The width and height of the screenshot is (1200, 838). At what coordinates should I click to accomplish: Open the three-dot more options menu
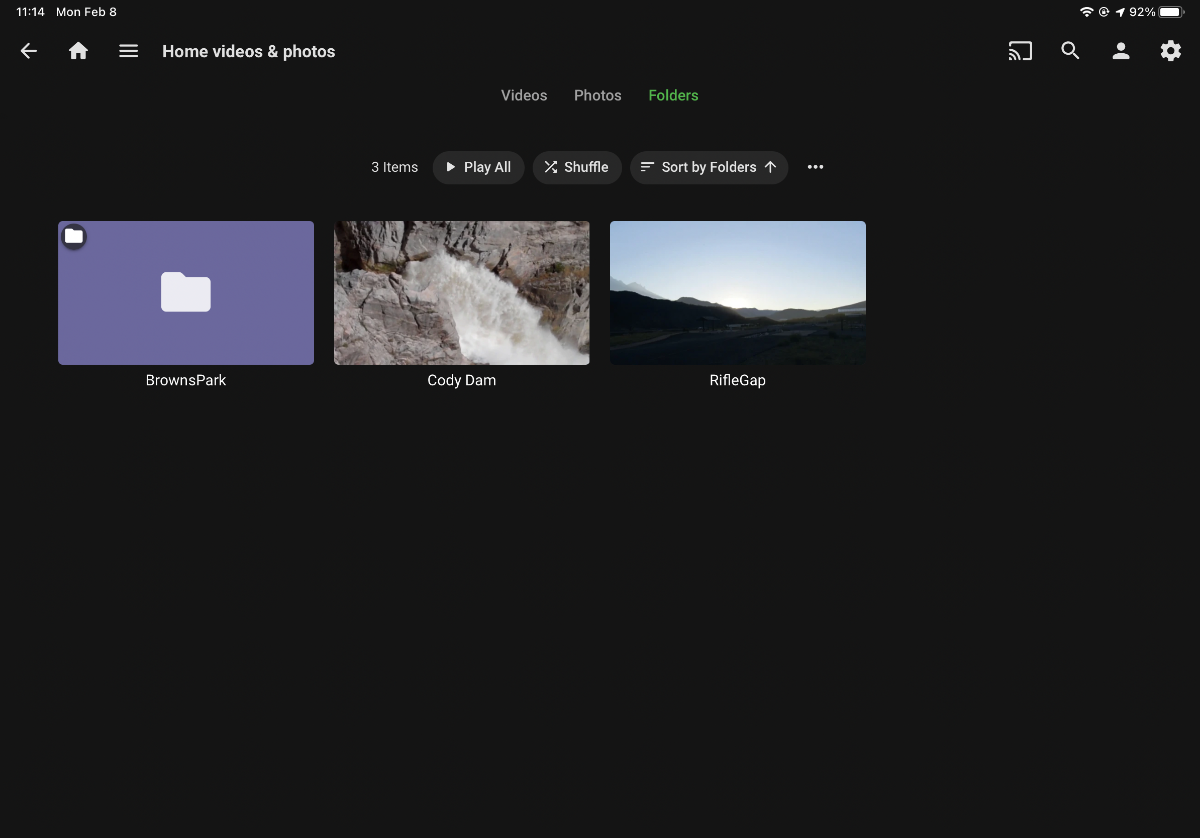pyautogui.click(x=815, y=167)
